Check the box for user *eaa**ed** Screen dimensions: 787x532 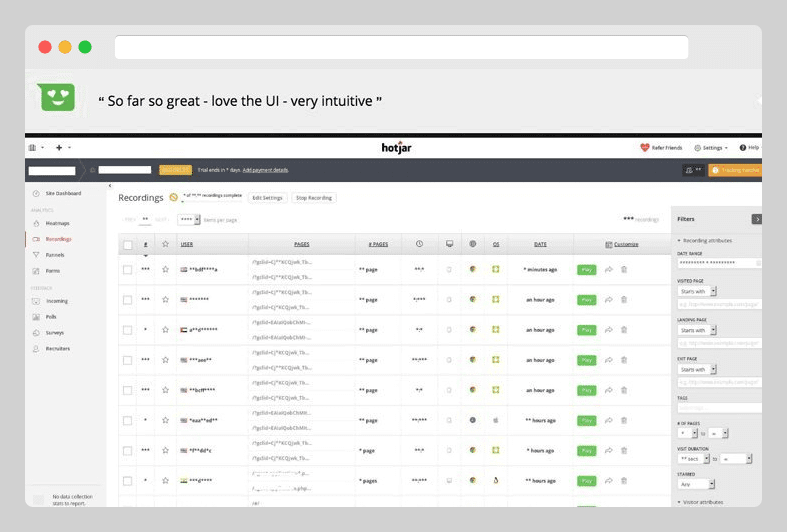point(127,421)
